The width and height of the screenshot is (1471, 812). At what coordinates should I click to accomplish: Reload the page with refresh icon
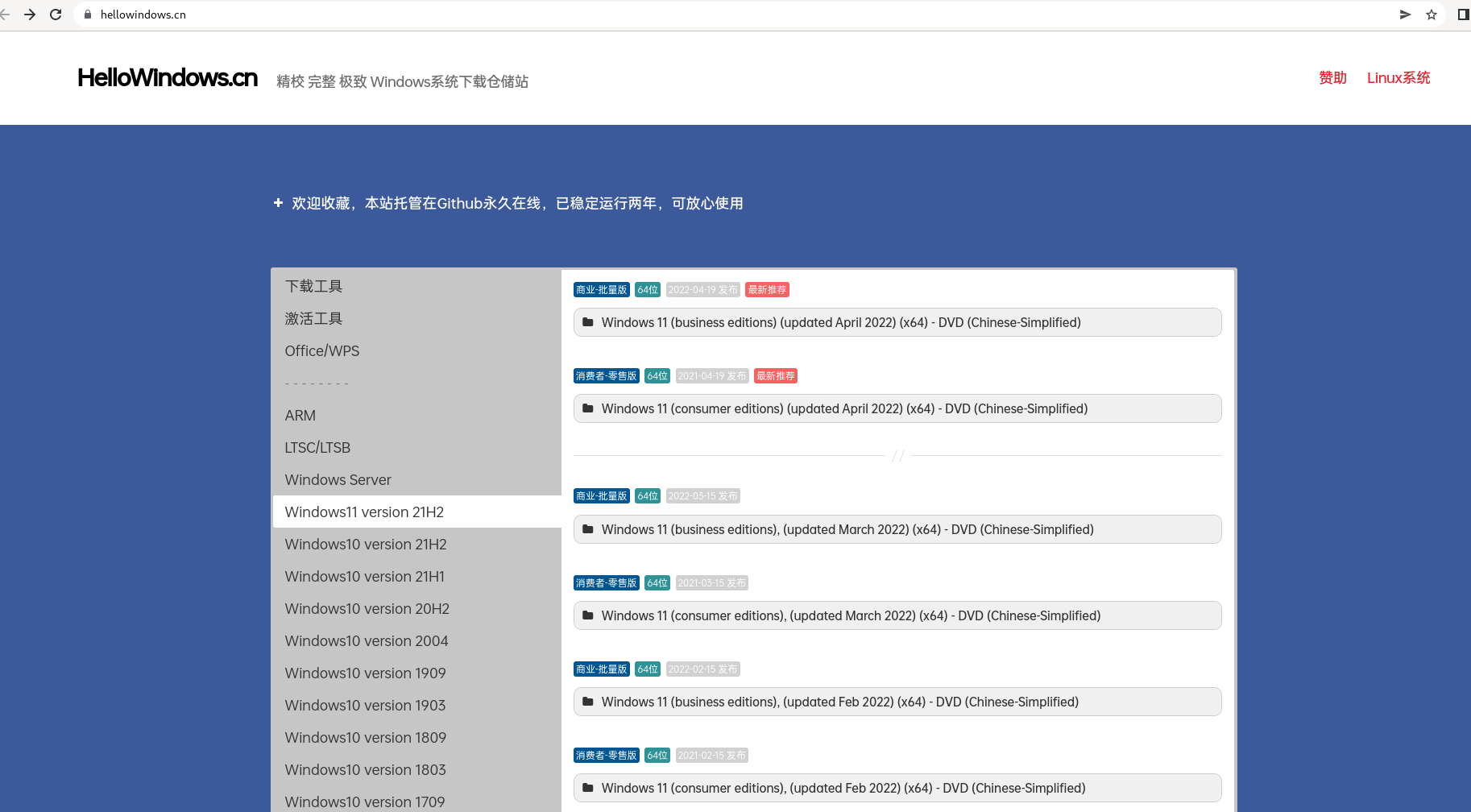(x=56, y=14)
